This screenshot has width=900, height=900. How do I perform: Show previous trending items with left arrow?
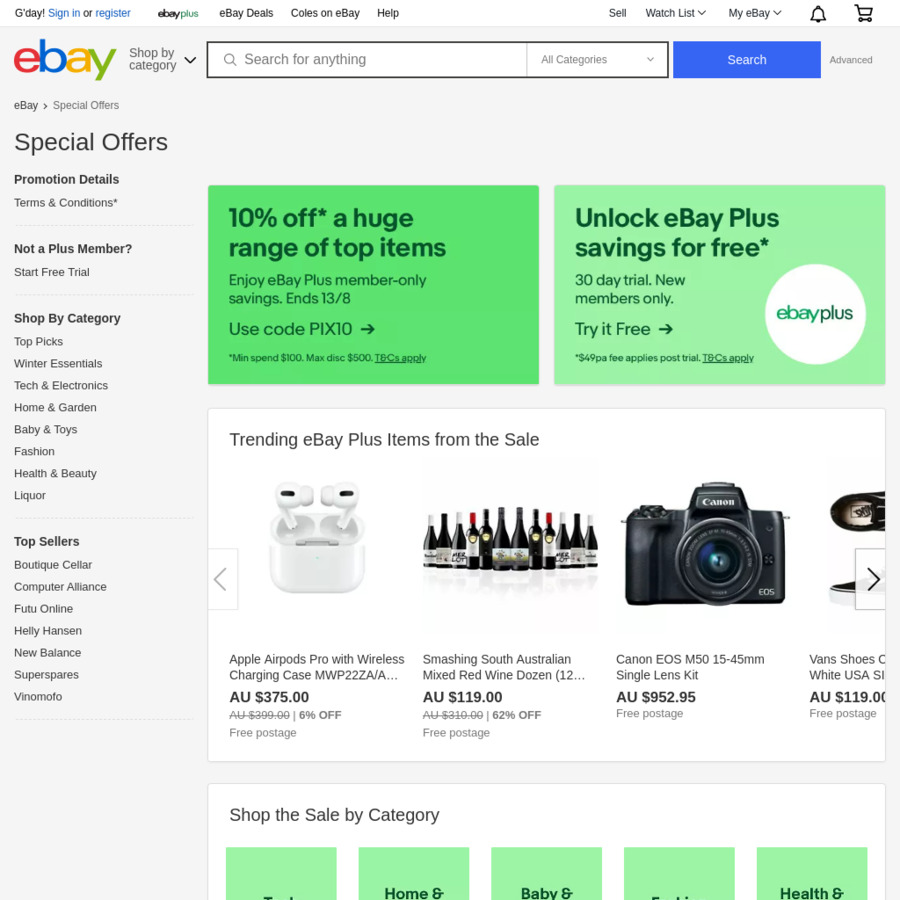pyautogui.click(x=222, y=579)
